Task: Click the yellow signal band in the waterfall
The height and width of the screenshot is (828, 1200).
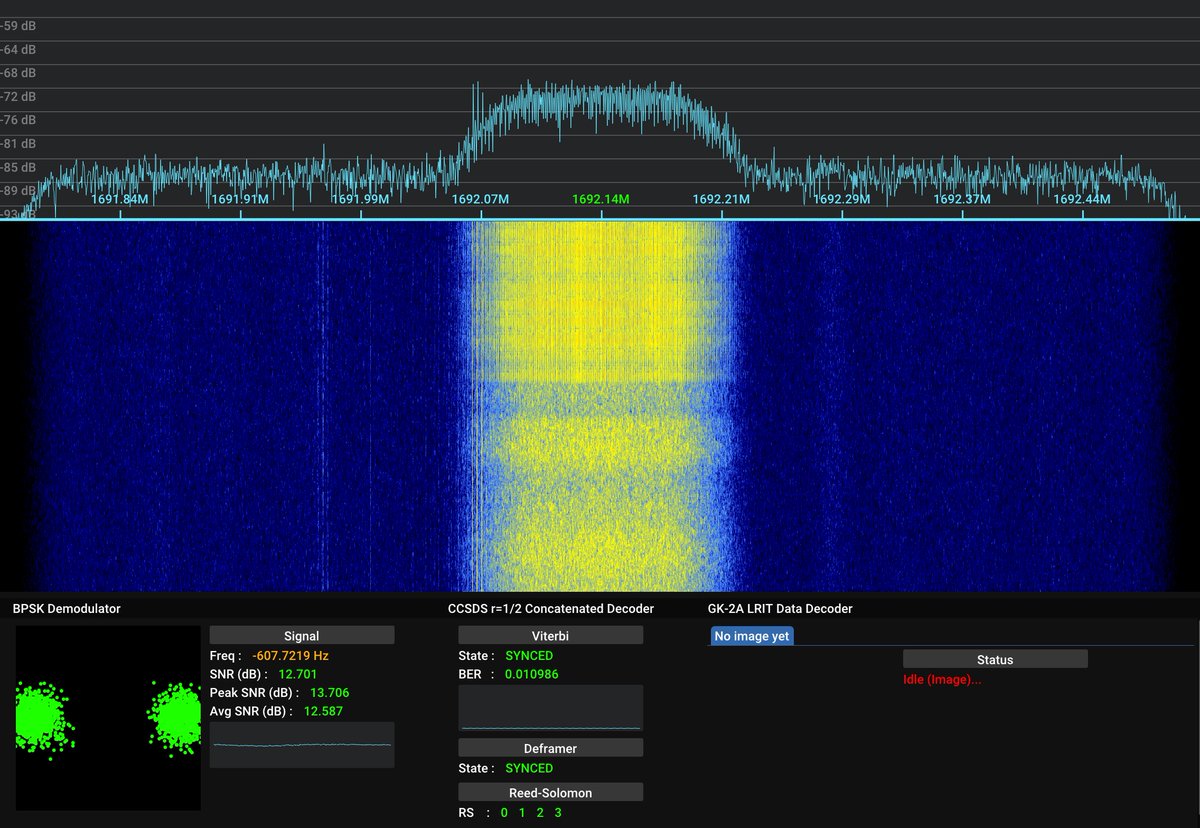Action: coord(603,405)
